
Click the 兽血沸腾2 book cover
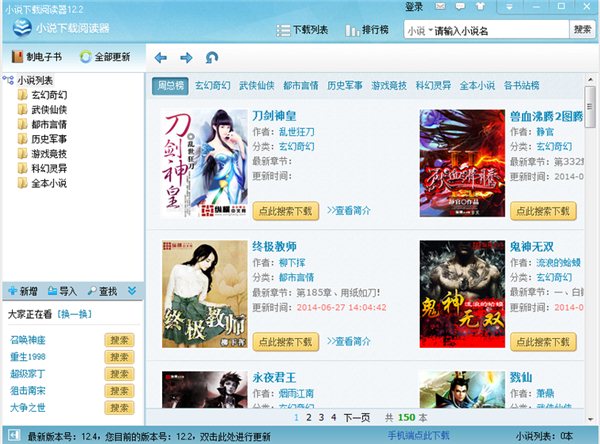point(462,163)
